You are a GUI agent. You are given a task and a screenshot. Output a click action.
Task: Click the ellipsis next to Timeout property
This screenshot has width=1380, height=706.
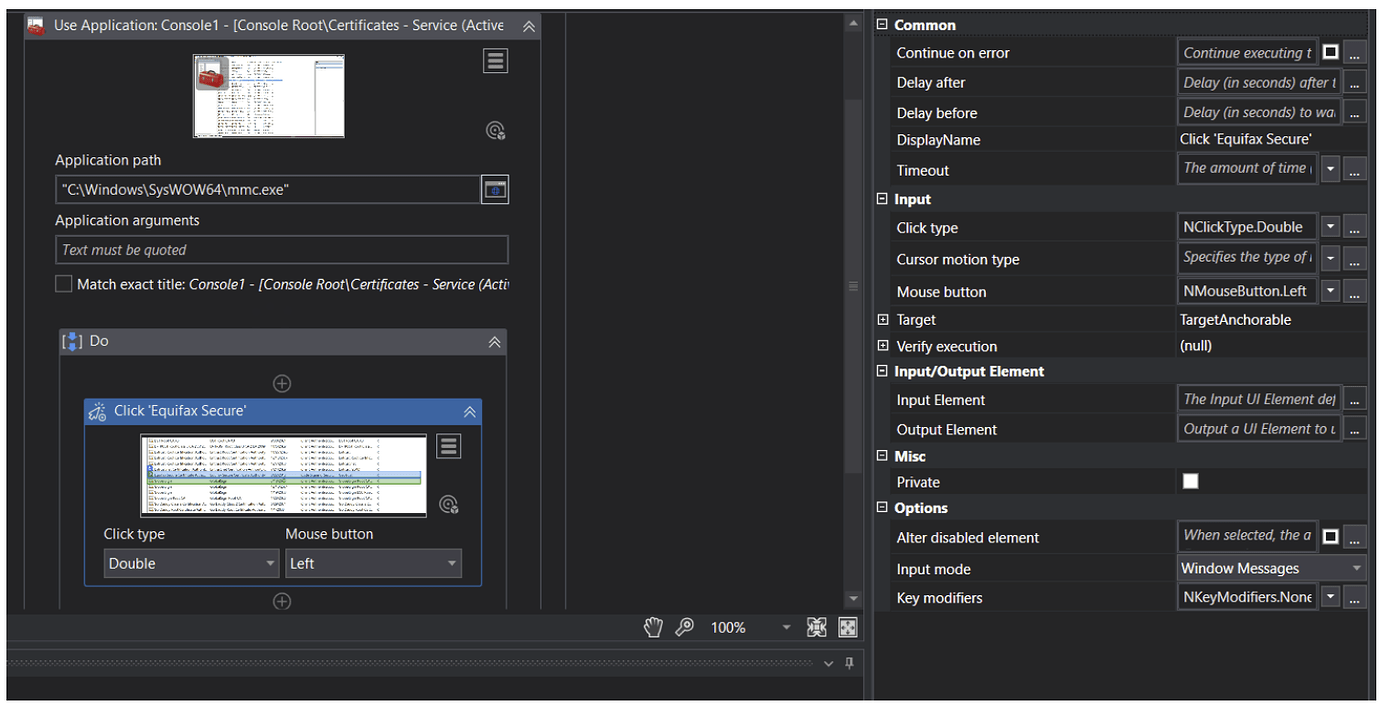click(x=1355, y=170)
